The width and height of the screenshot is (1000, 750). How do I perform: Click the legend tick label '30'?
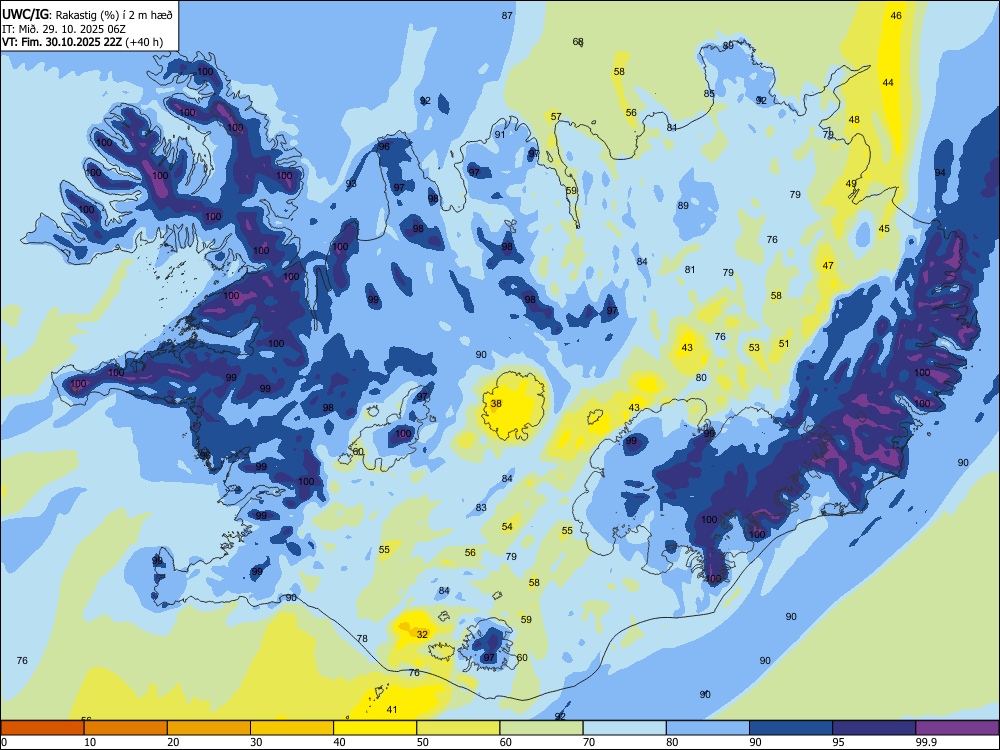click(x=256, y=742)
